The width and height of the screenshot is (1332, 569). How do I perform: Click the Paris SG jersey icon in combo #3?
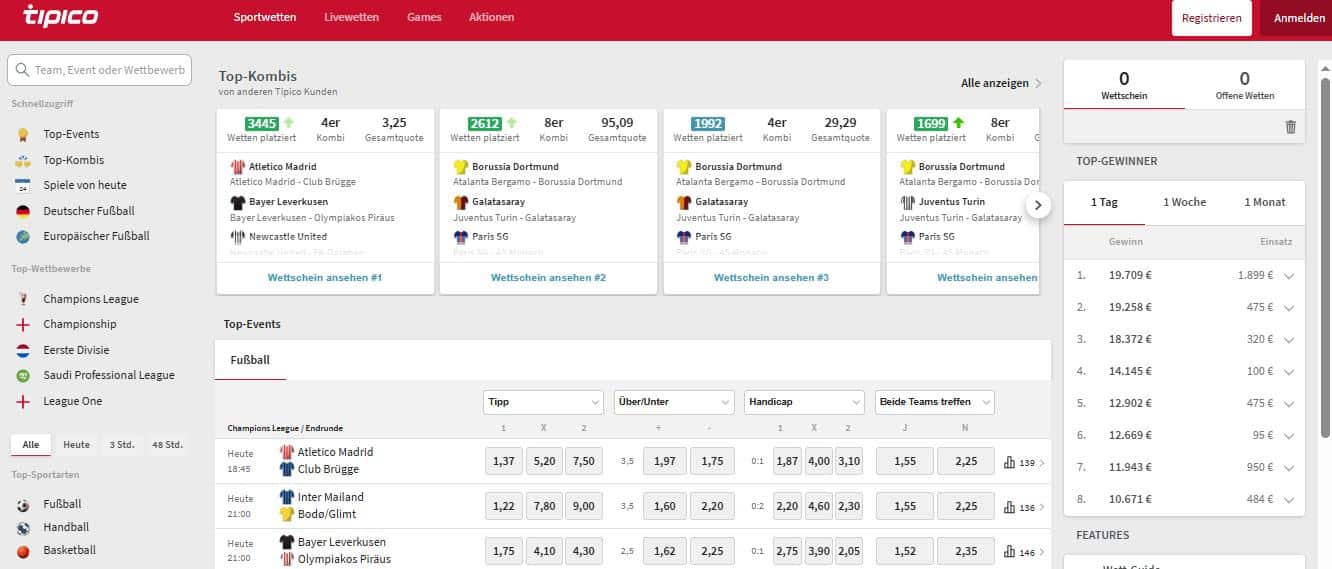(684, 237)
